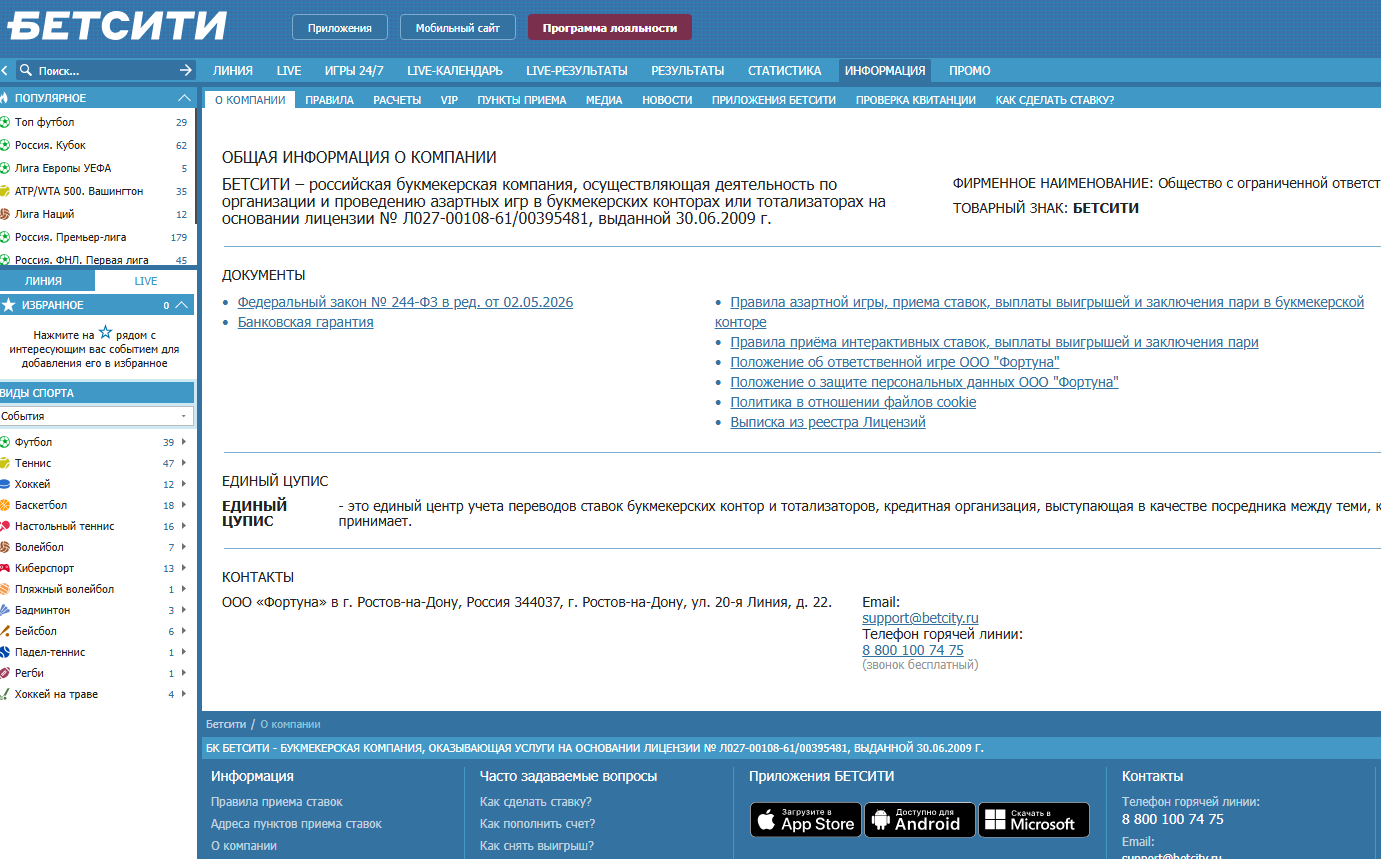Viewport: 1381px width, 859px height.
Task: Click the arrow at right of search box
Action: [185, 70]
